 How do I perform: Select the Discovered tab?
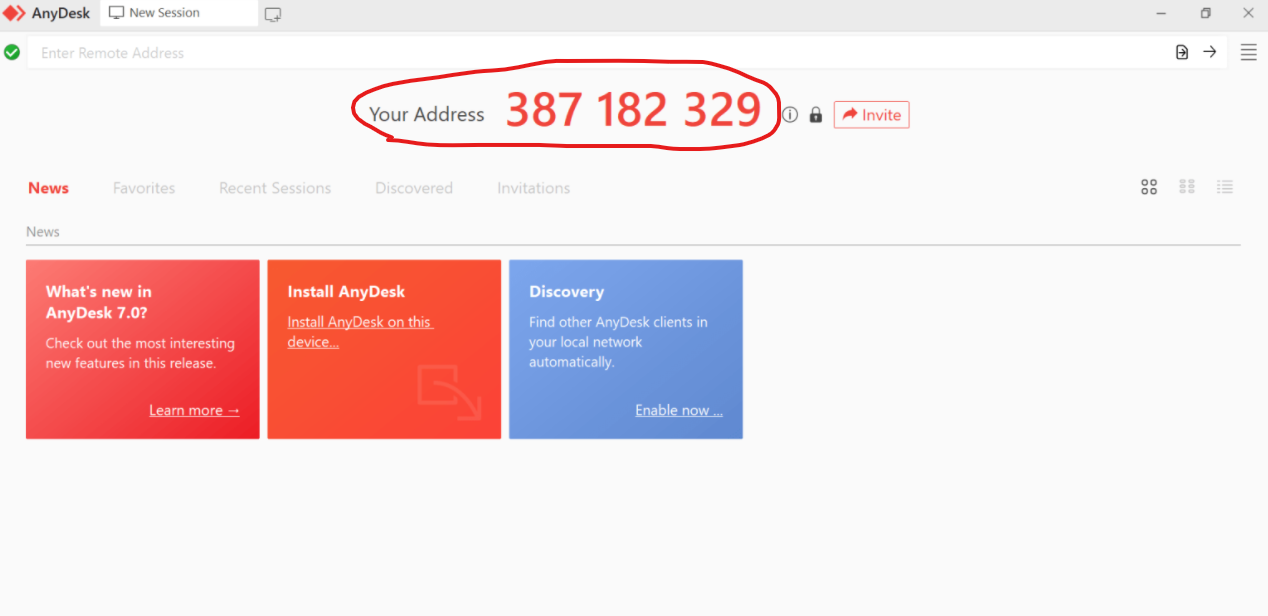point(413,188)
